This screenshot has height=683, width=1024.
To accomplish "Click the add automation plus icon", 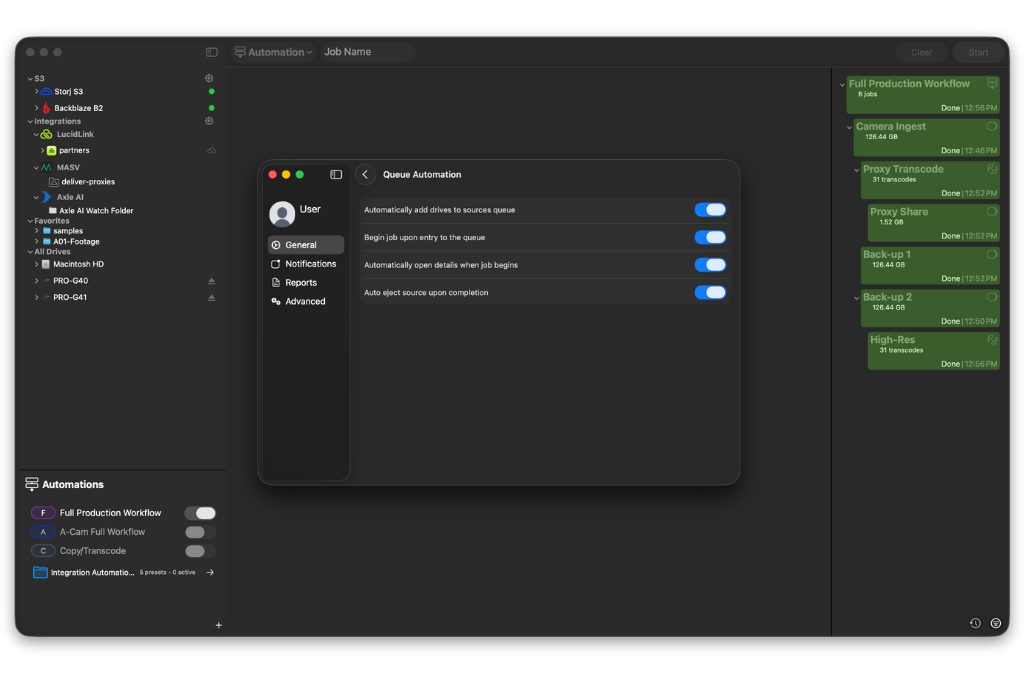I will 219,625.
